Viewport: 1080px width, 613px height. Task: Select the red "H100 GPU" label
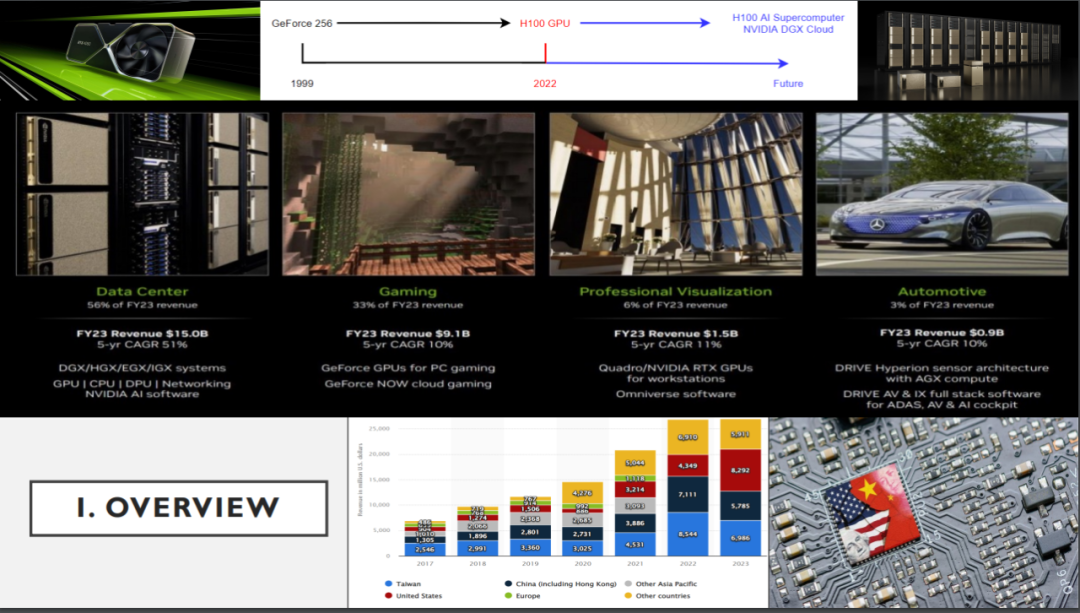click(545, 23)
